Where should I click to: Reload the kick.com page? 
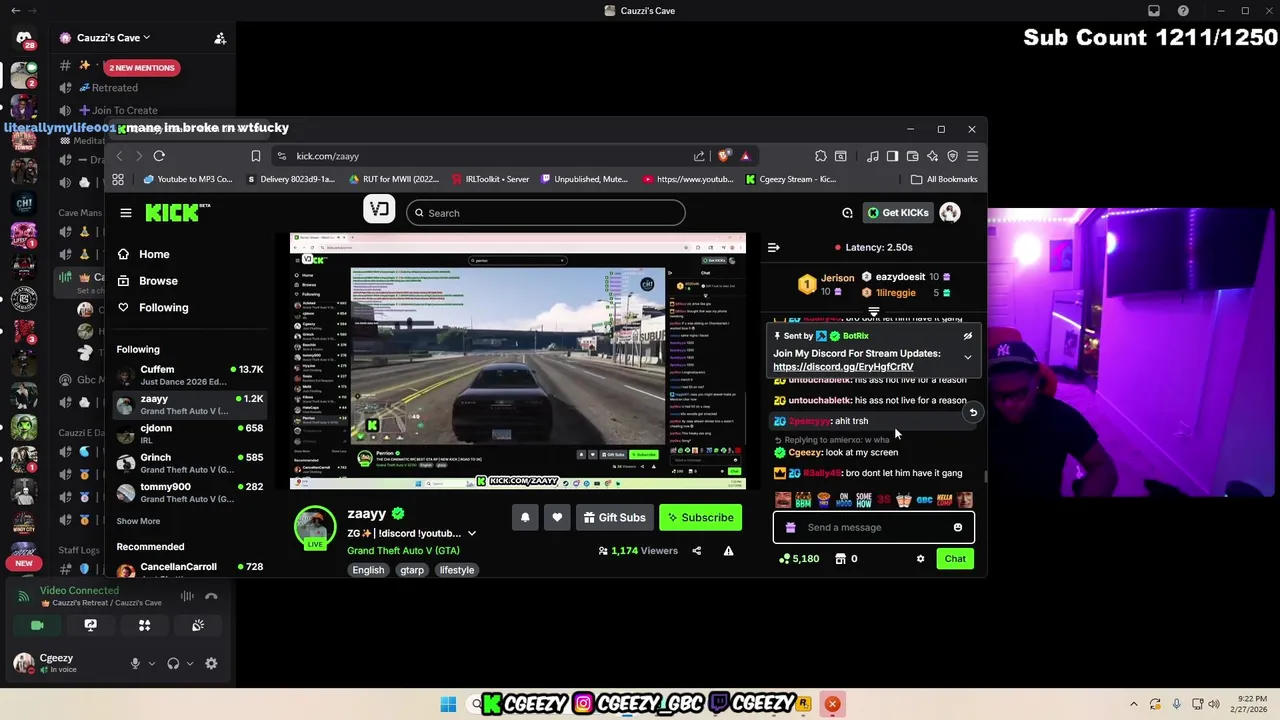[x=159, y=156]
